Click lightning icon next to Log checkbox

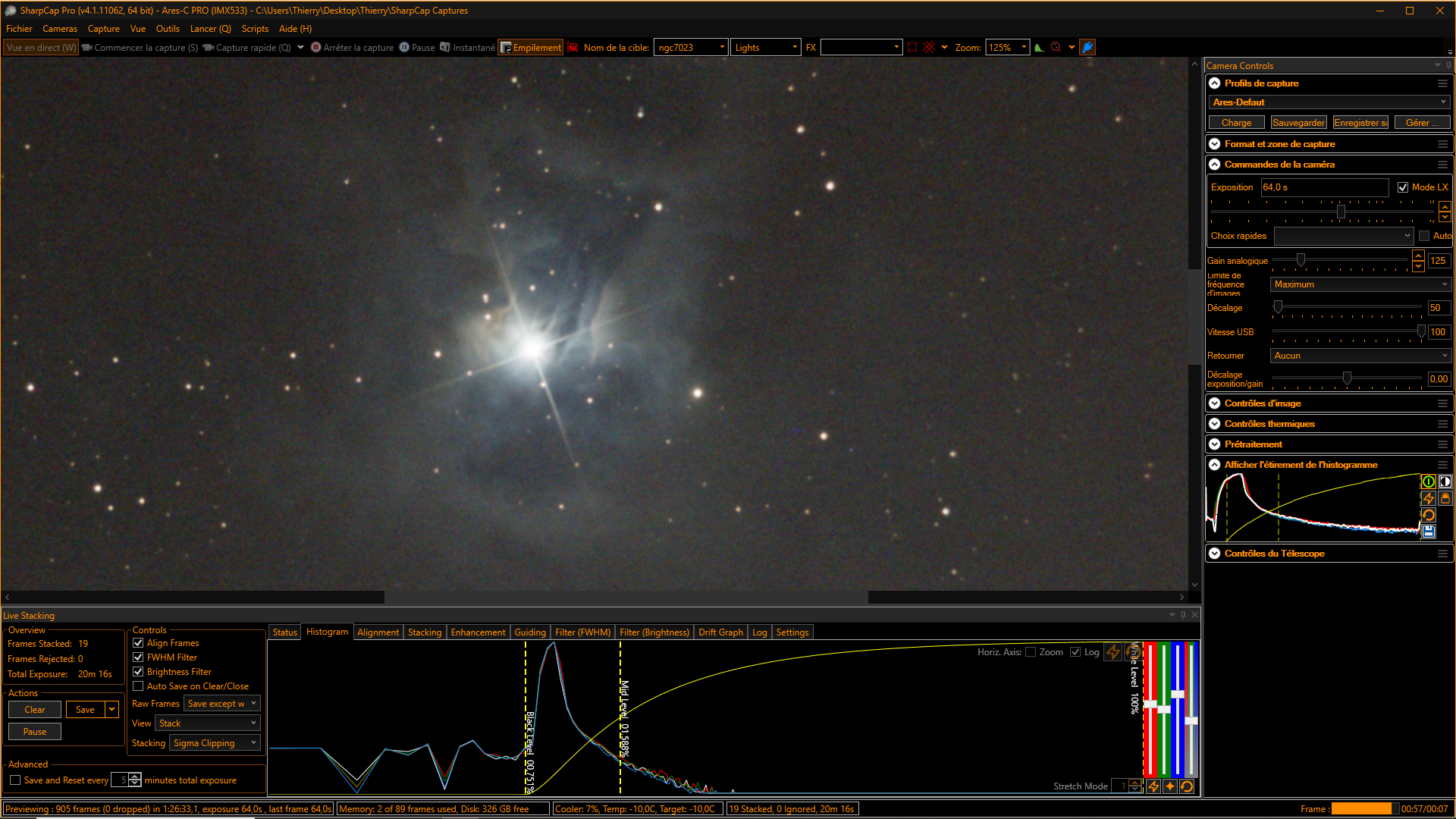coord(1112,652)
